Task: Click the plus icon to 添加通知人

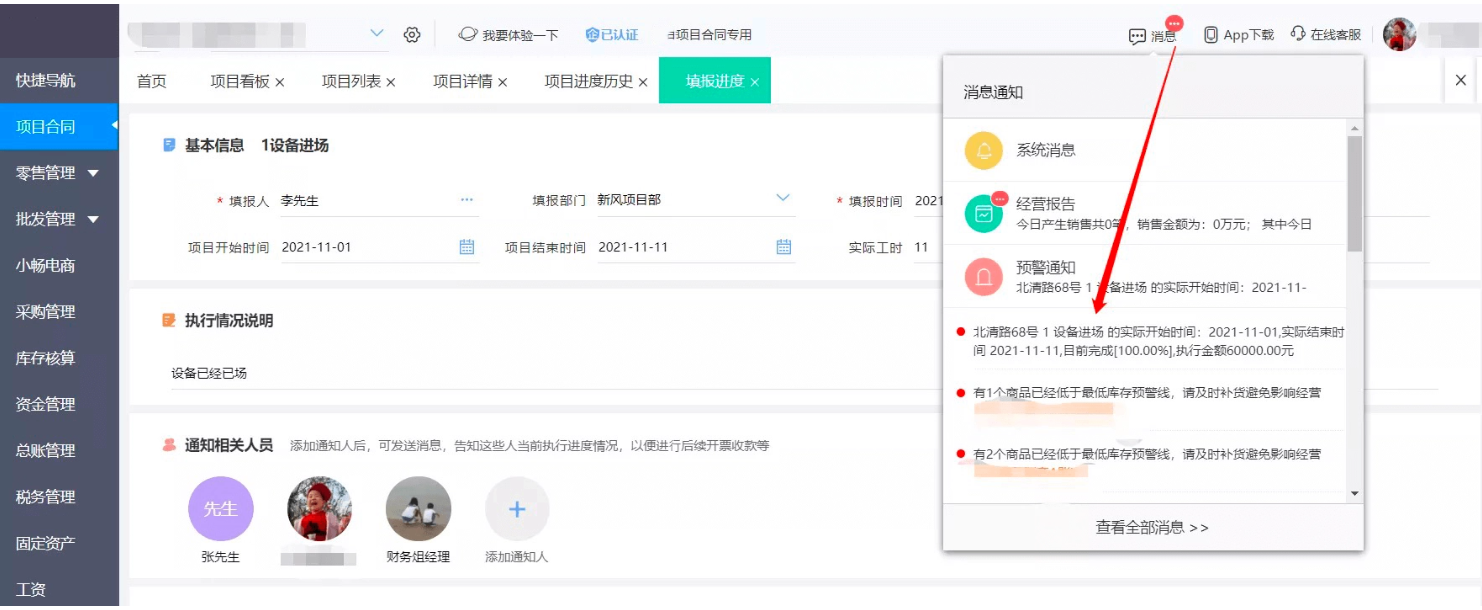Action: 517,510
